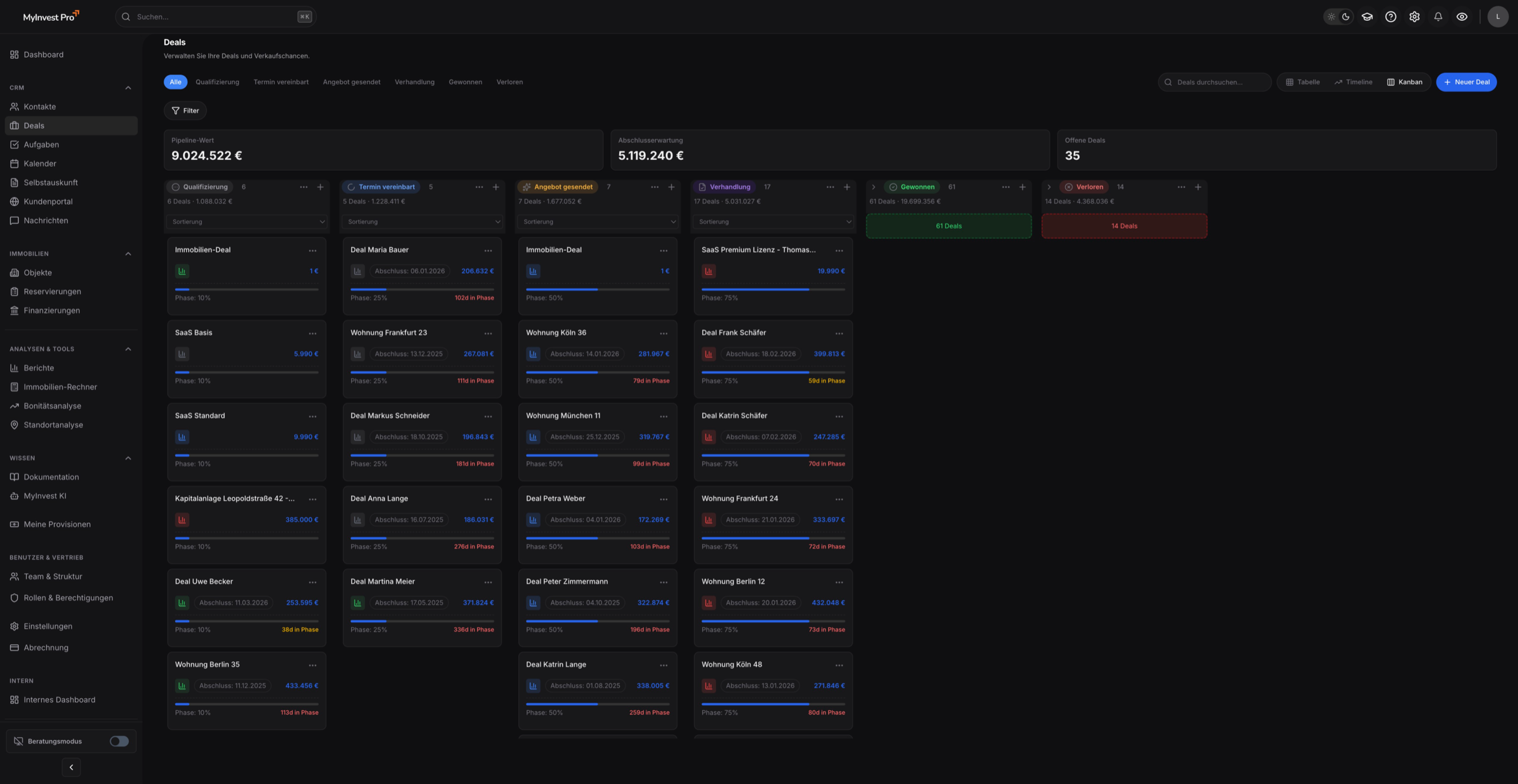1518x784 pixels.
Task: Expand the Gewonnen column
Action: (873, 187)
